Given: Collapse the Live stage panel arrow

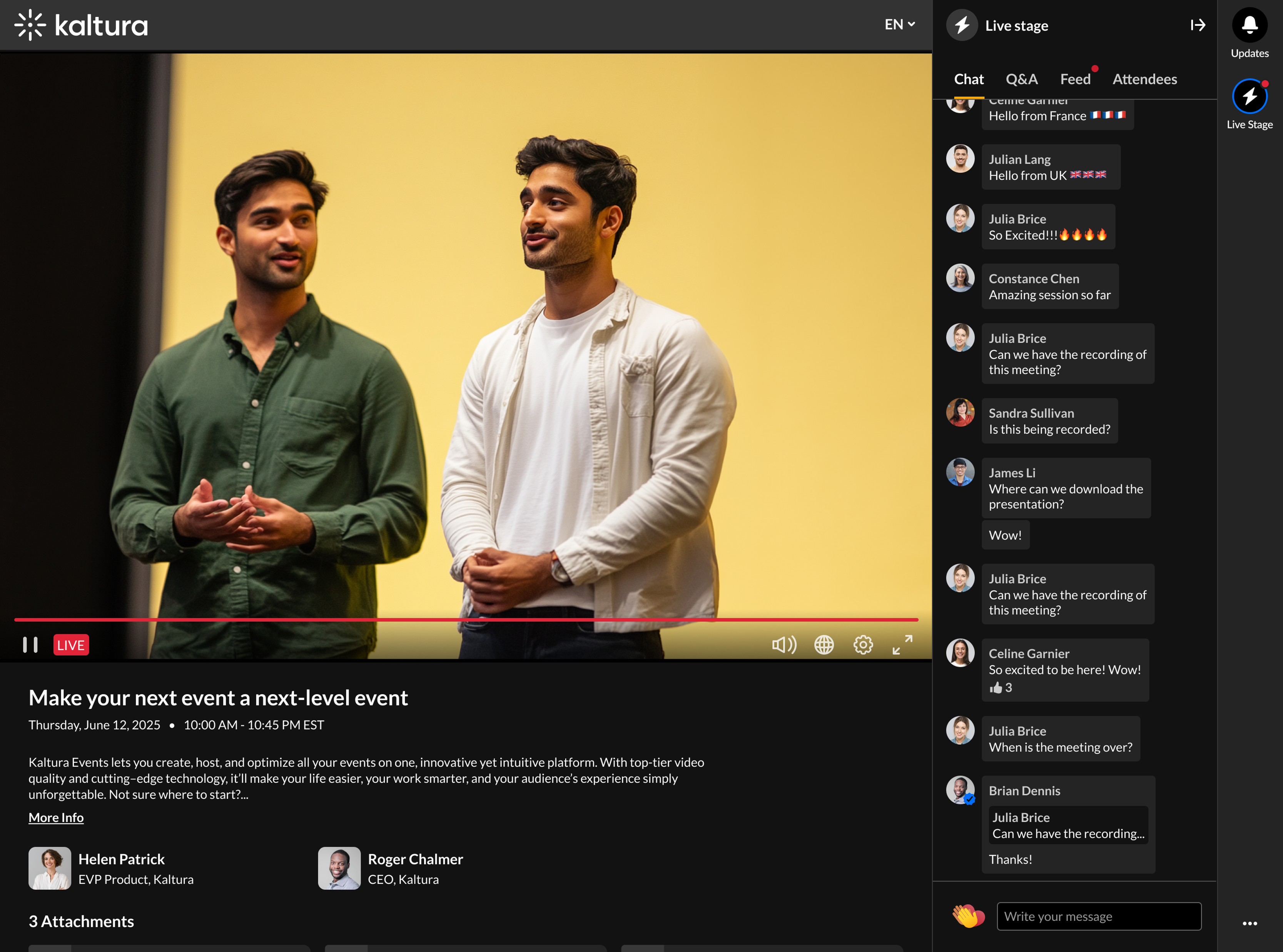Looking at the screenshot, I should tap(1198, 25).
